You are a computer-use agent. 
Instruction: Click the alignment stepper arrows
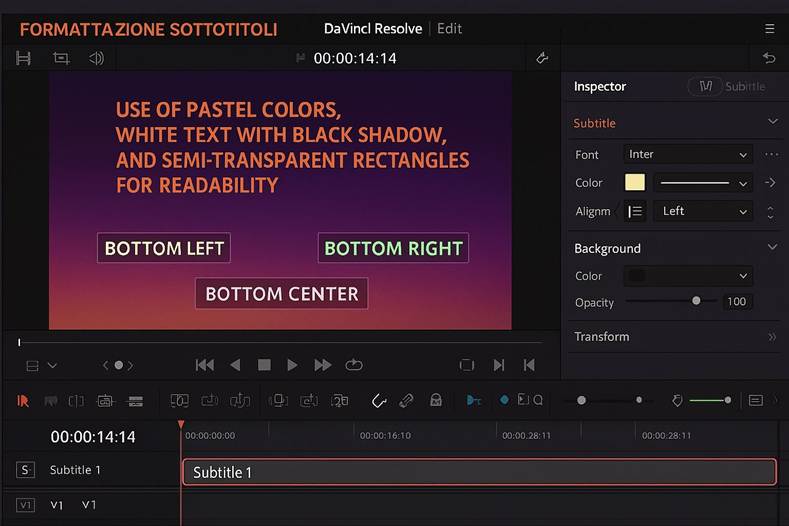[770, 212]
